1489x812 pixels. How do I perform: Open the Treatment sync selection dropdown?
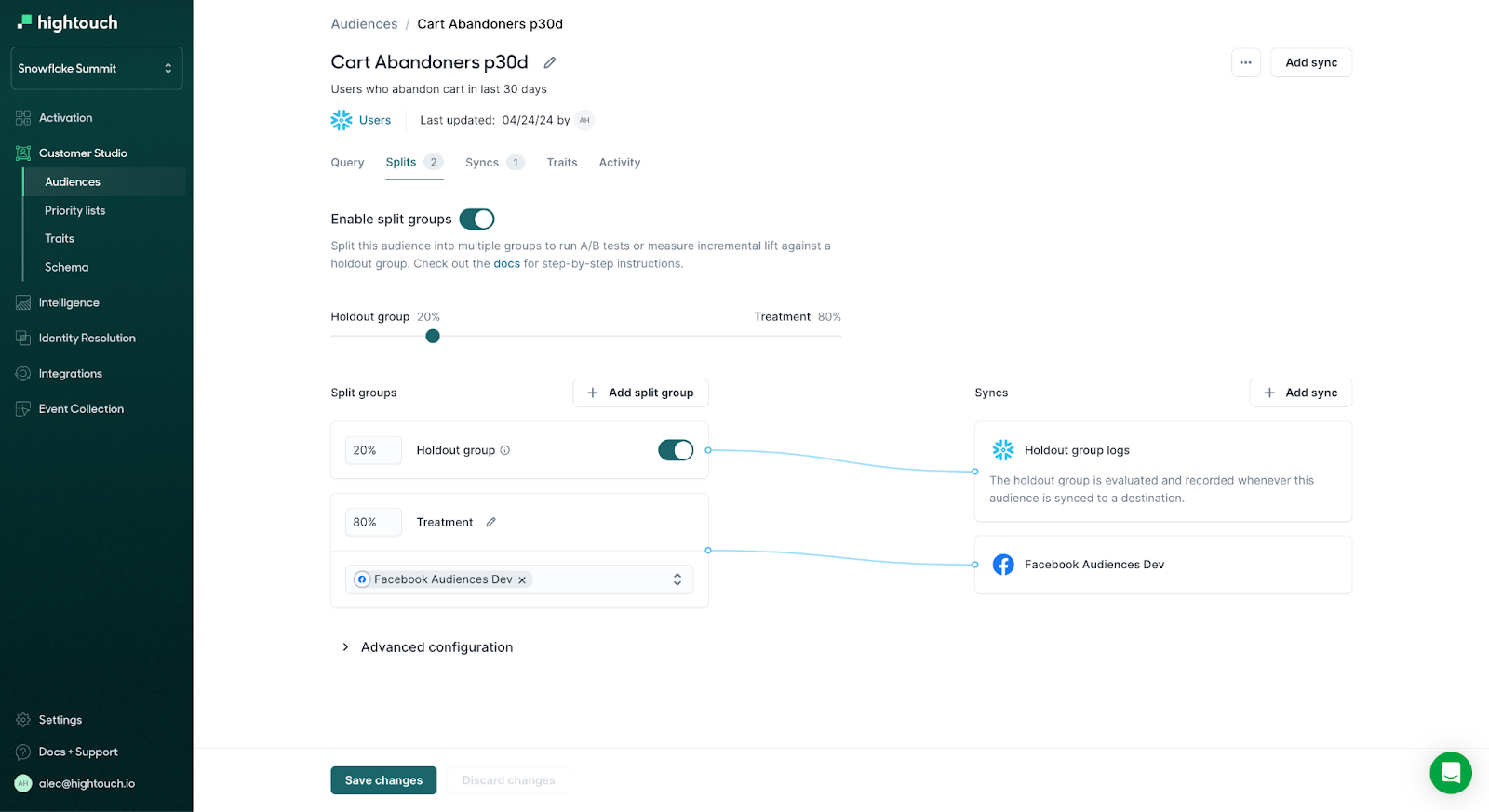pyautogui.click(x=677, y=579)
